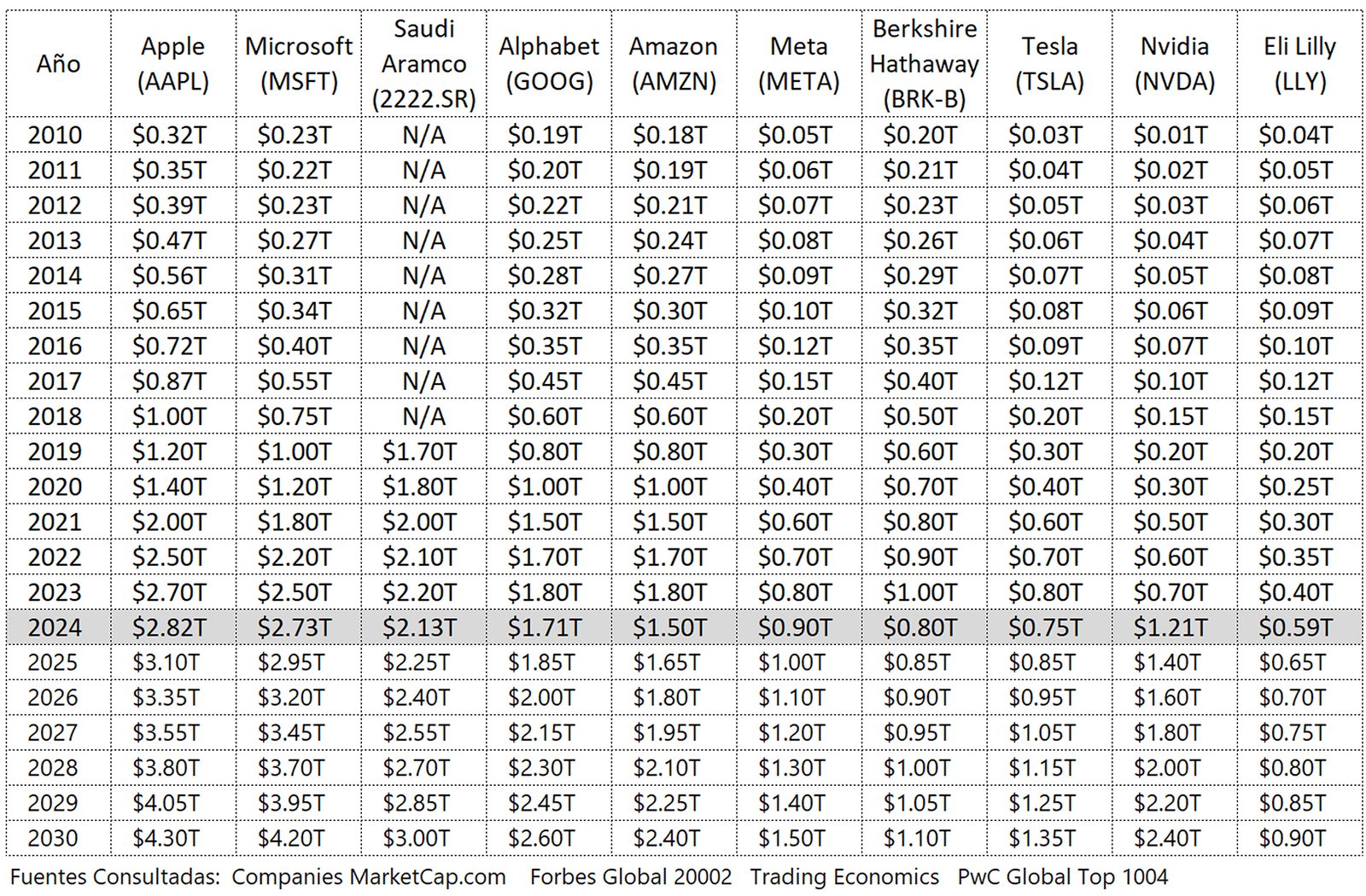Open the Forbes Global 2000 source
Viewport: 1366px width, 896px height.
pyautogui.click(x=631, y=877)
